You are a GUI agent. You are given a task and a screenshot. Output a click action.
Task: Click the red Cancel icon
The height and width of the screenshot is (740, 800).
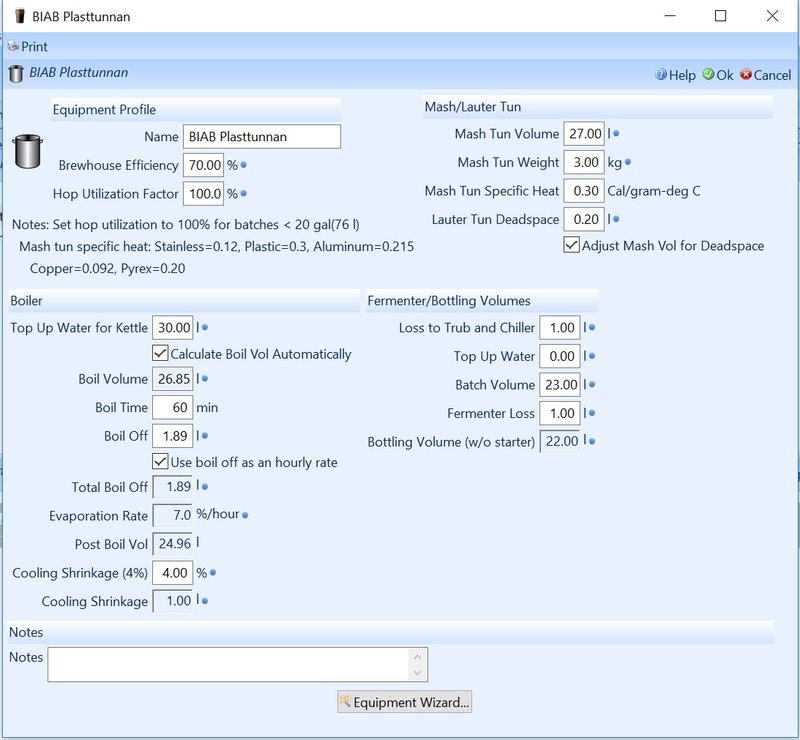(x=745, y=75)
